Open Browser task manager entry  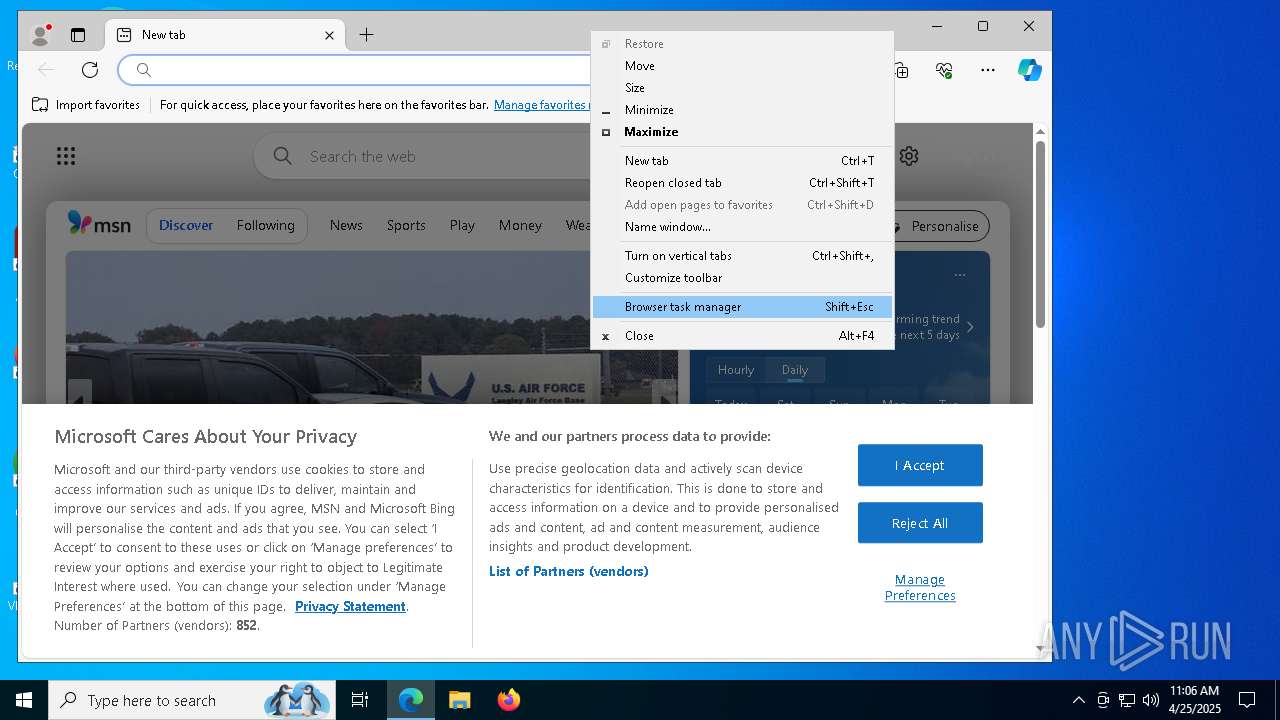[742, 307]
